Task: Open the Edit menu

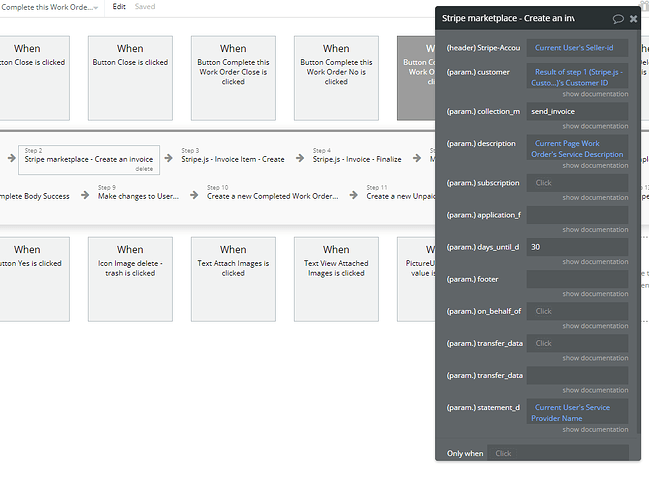Action: [119, 7]
